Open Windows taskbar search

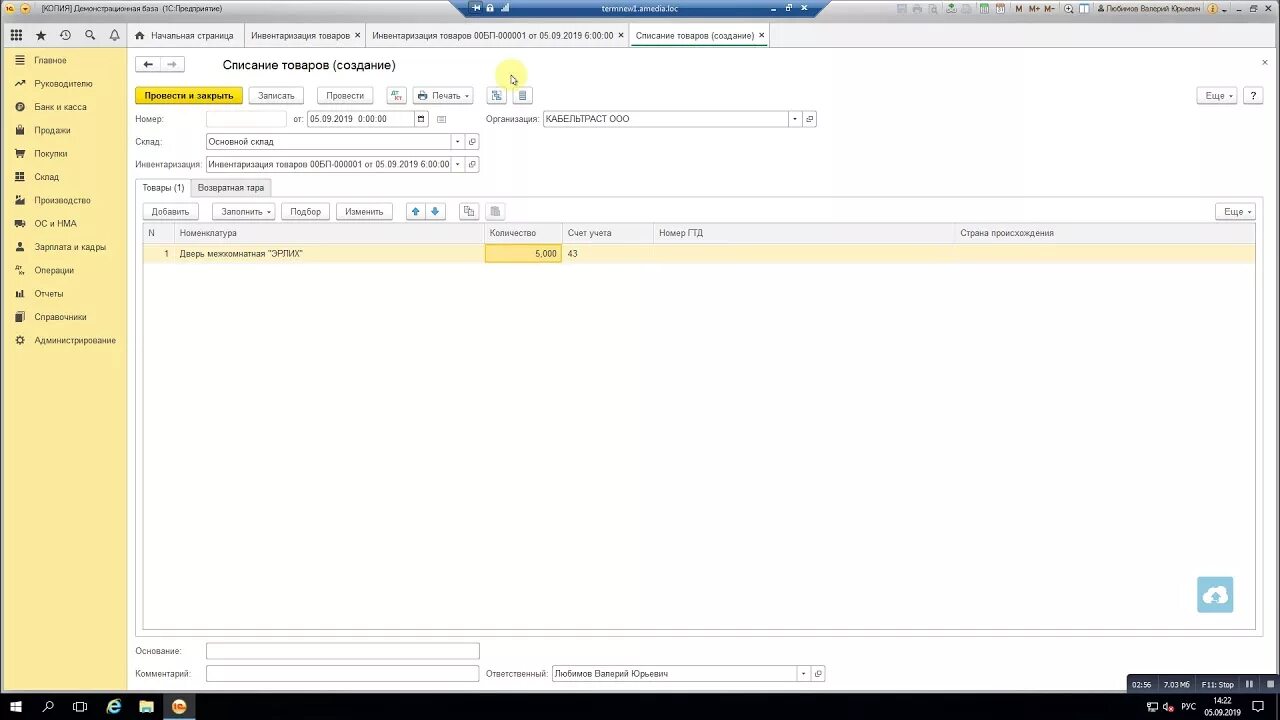(x=48, y=707)
